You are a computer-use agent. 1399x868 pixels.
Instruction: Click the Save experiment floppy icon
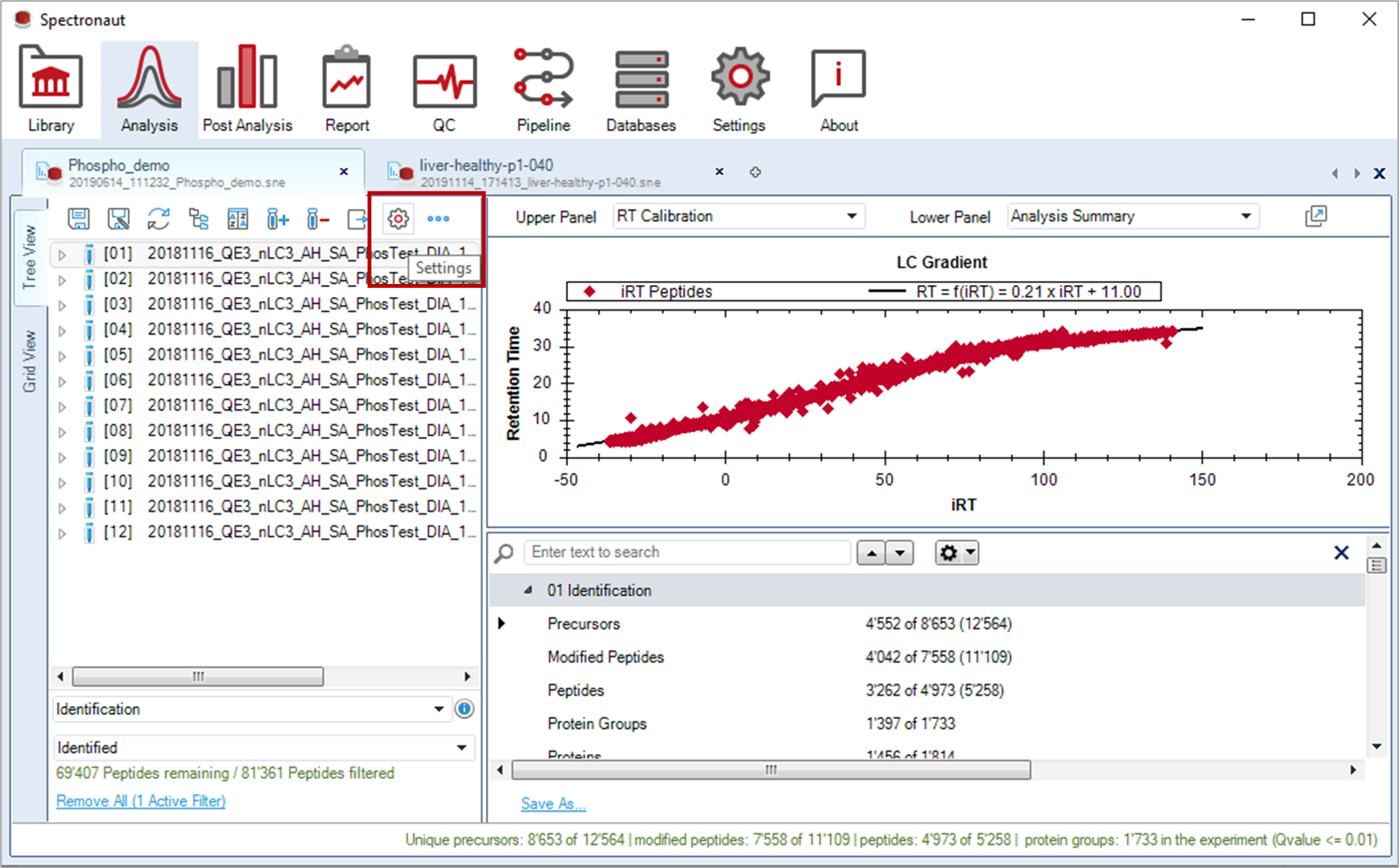(79, 219)
